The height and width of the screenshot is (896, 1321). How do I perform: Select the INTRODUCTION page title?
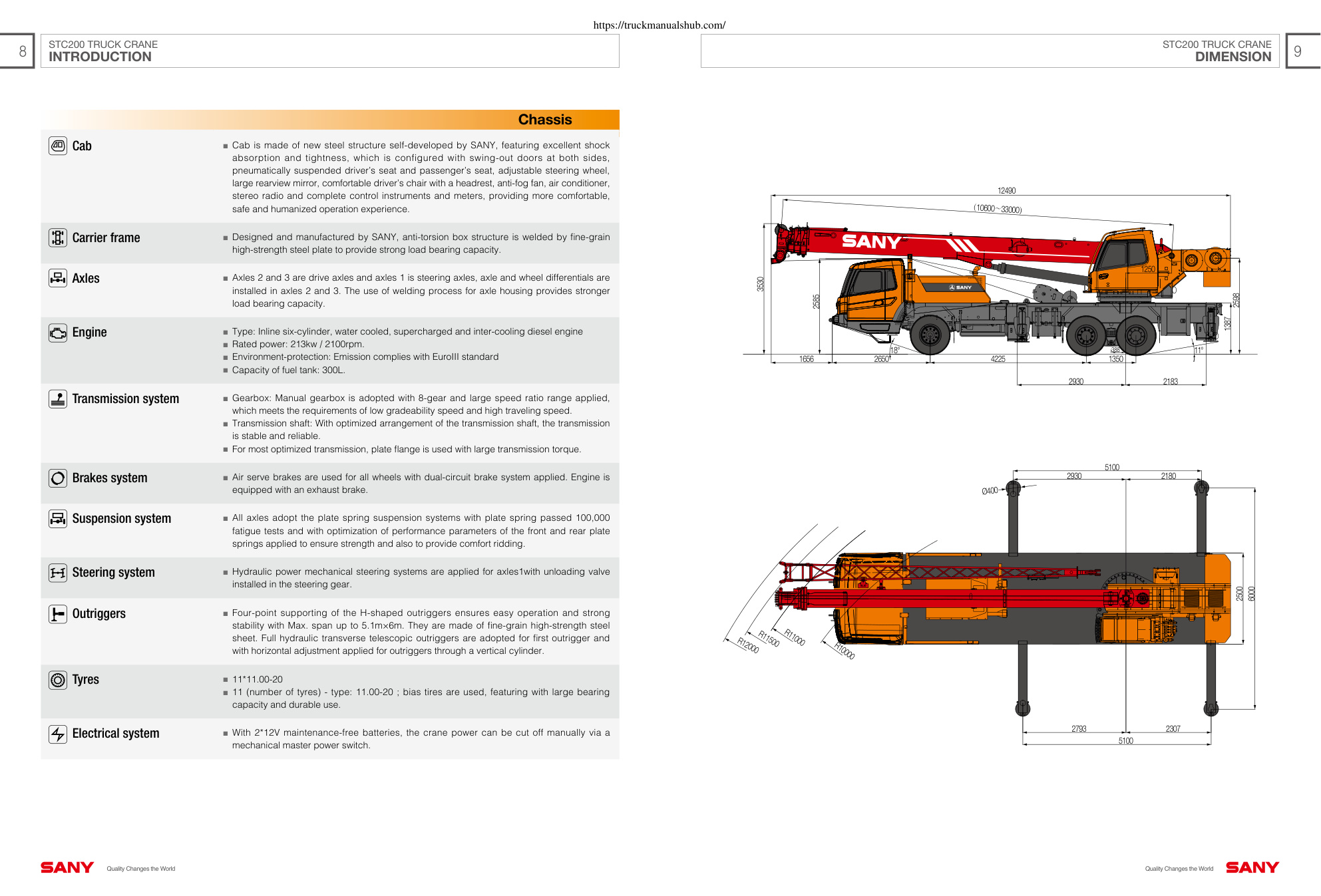(100, 57)
